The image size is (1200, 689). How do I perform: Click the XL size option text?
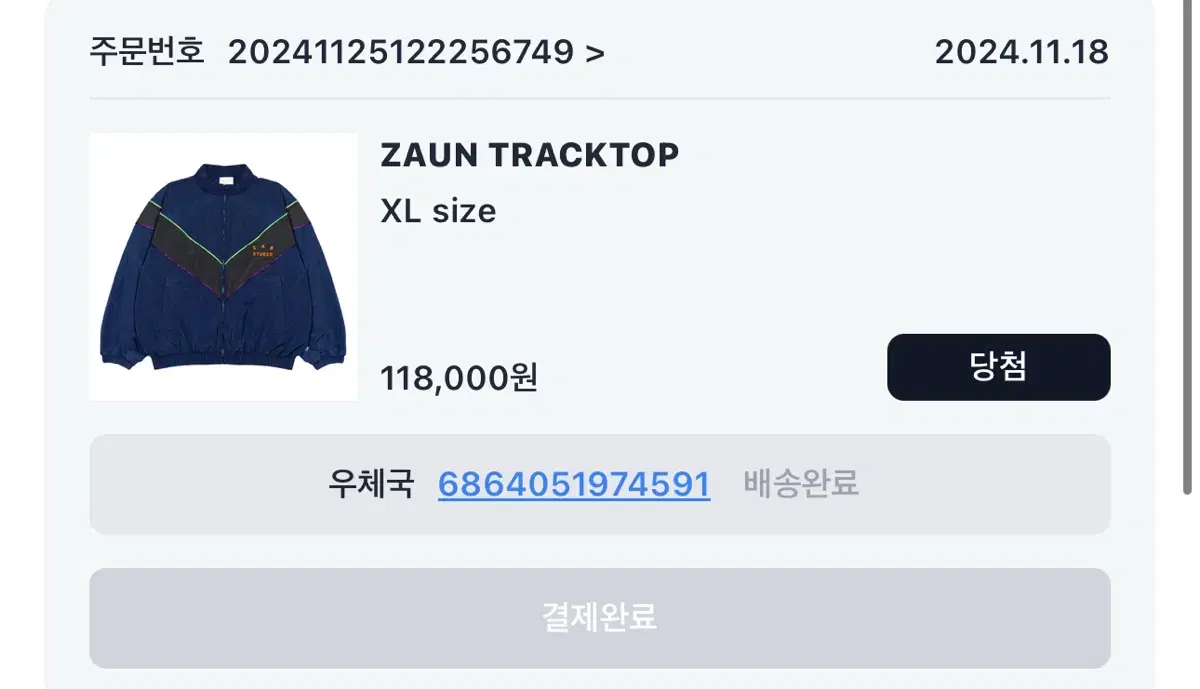[x=438, y=211]
